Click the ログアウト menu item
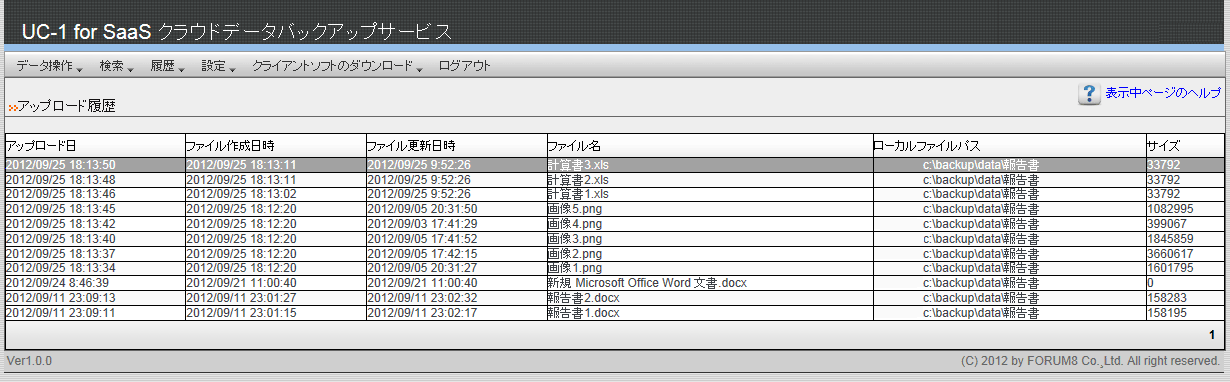Viewport: 1230px width, 382px height. [465, 66]
